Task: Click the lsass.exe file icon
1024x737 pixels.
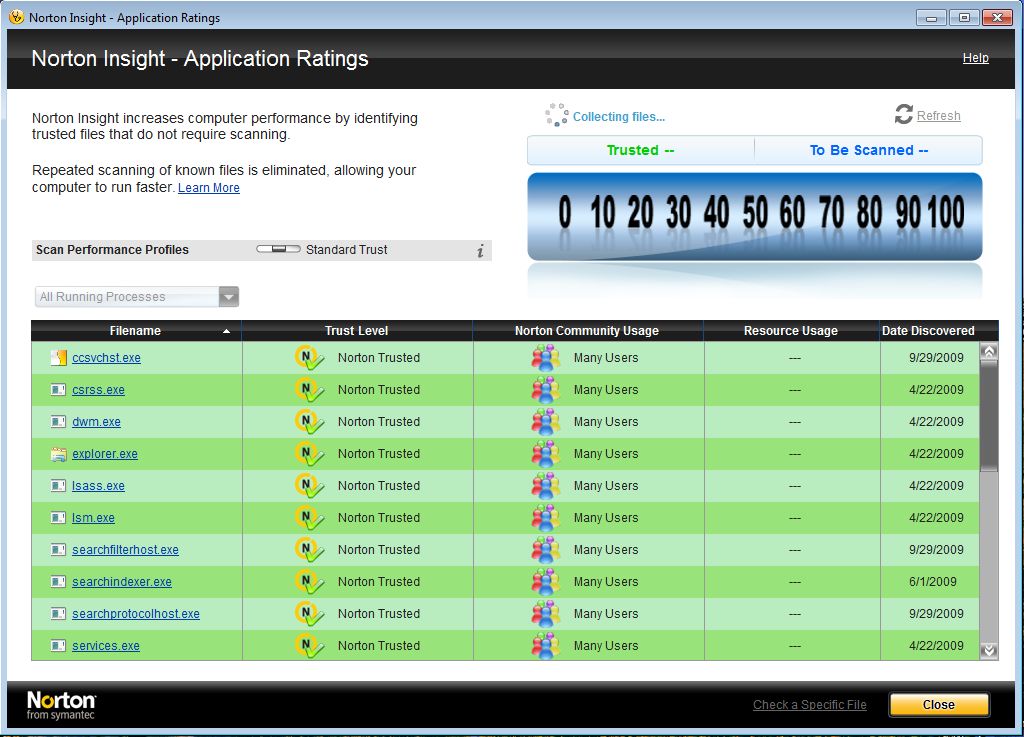Action: tap(59, 486)
